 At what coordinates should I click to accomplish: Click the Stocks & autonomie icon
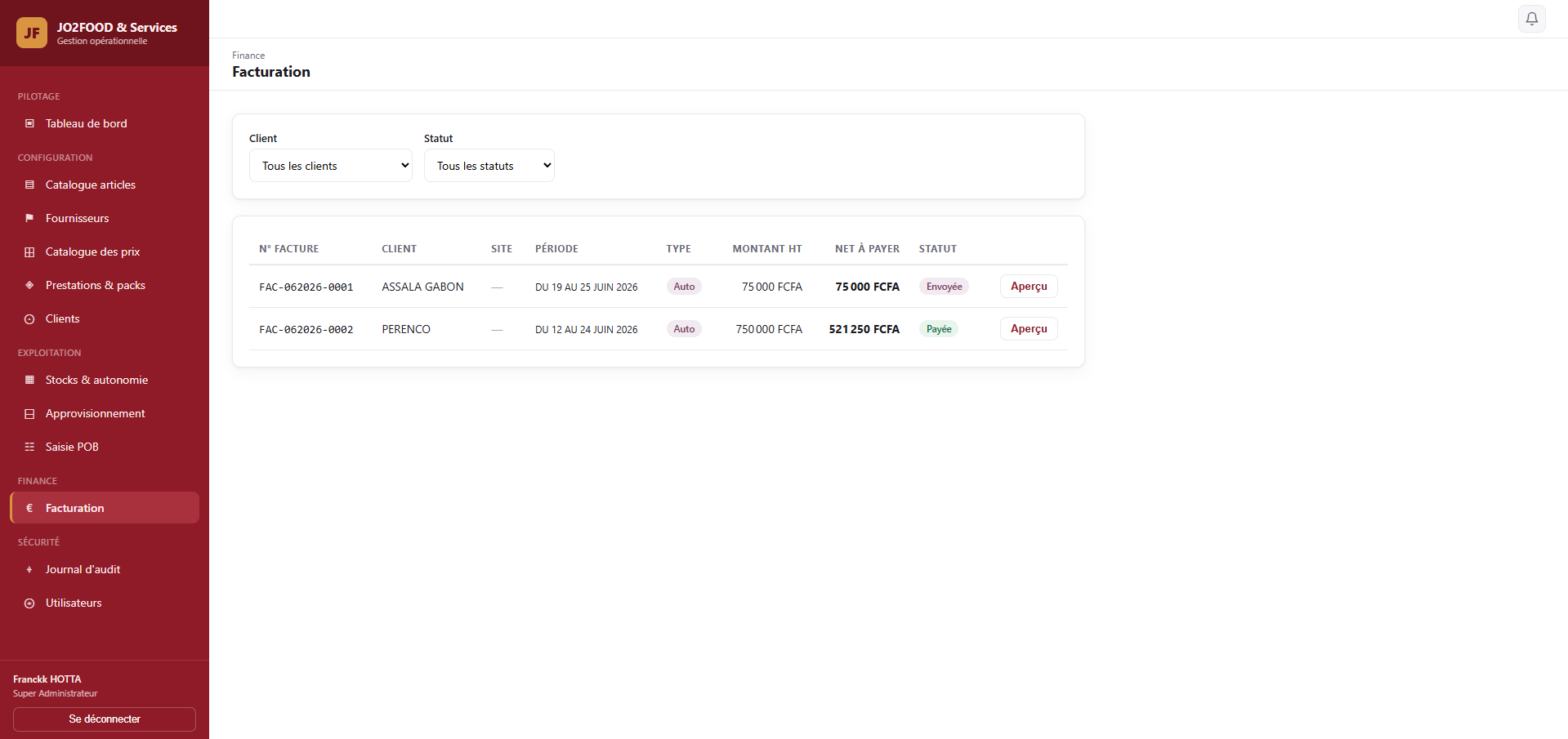pyautogui.click(x=29, y=380)
